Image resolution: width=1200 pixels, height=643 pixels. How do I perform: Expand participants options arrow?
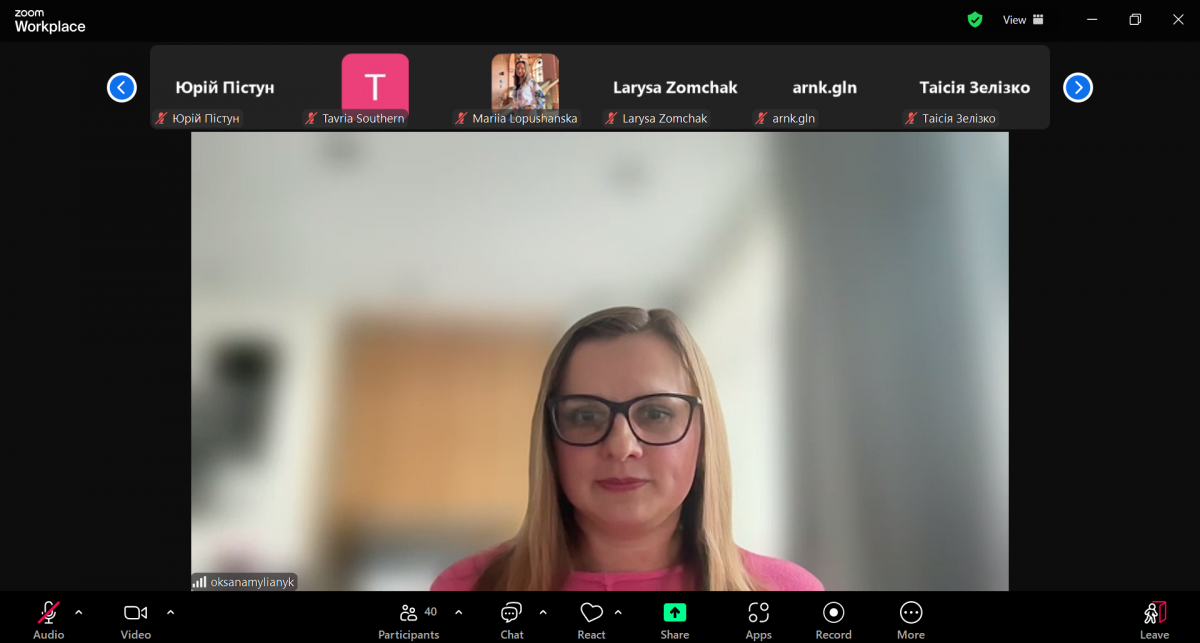[459, 612]
